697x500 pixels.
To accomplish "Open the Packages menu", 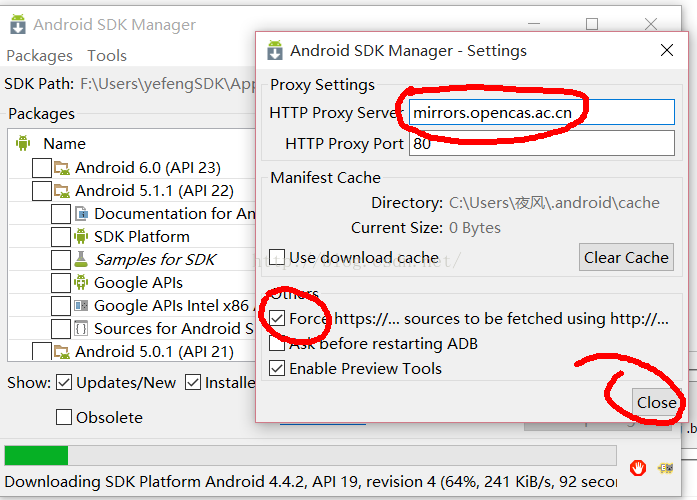I will pos(40,56).
